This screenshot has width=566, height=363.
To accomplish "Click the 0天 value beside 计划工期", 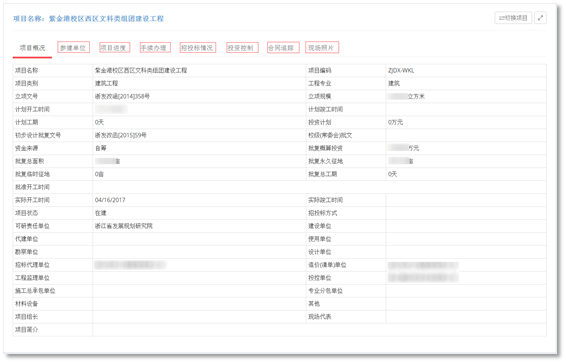I will point(99,122).
